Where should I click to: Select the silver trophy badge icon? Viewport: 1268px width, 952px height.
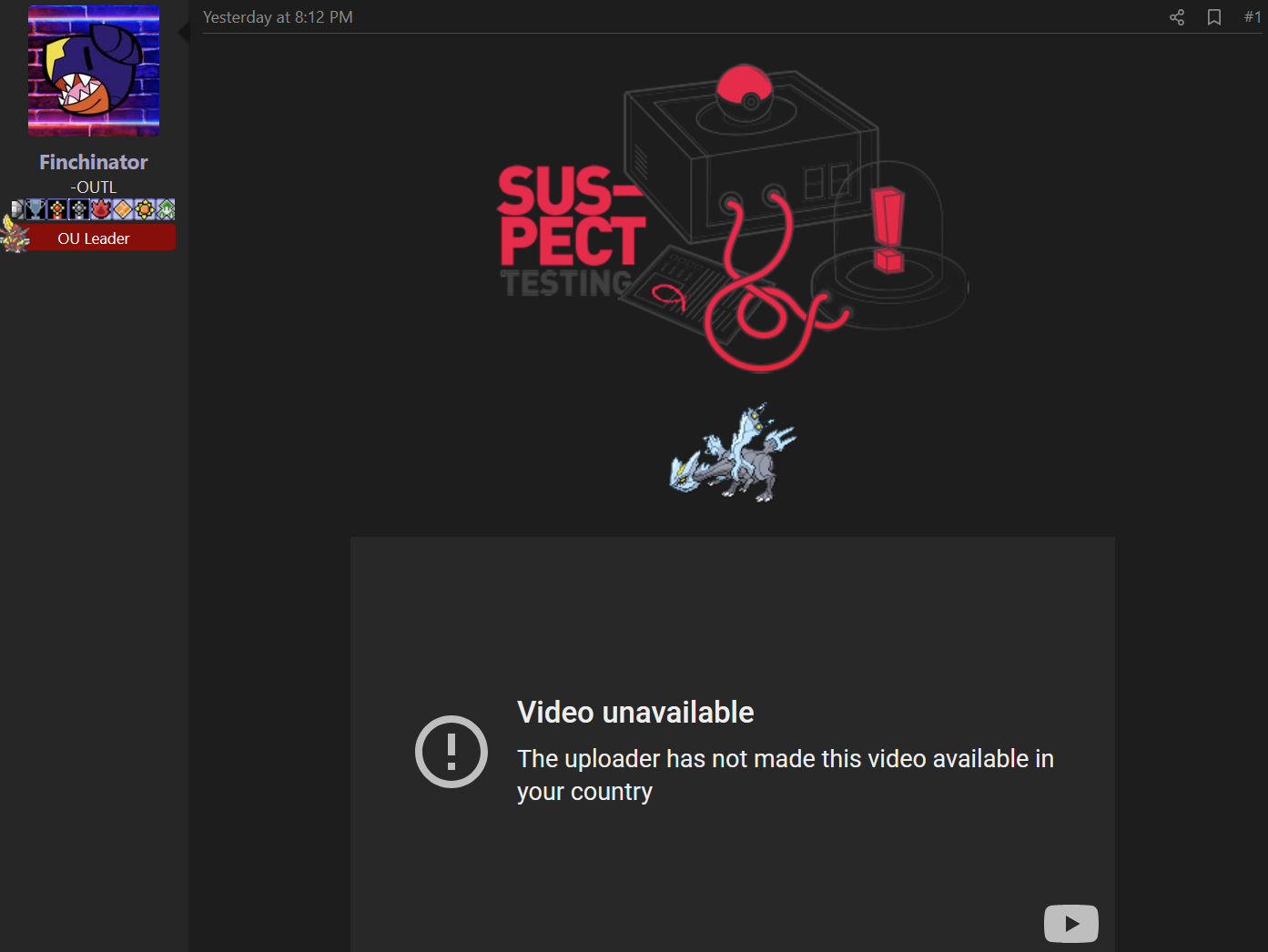(x=36, y=210)
